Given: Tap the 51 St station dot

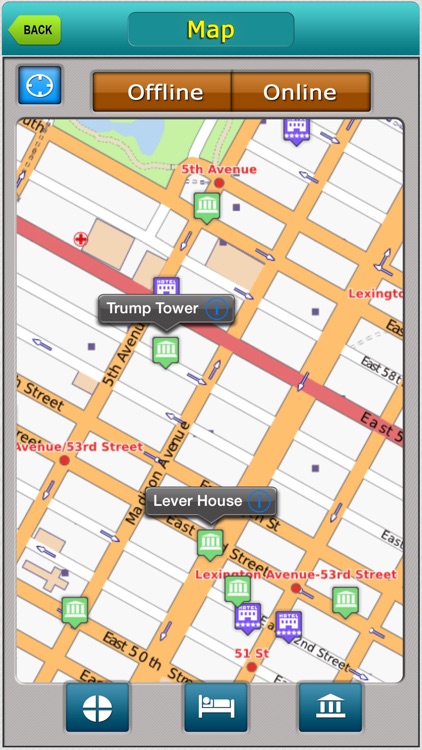Looking at the screenshot, I should [252, 667].
